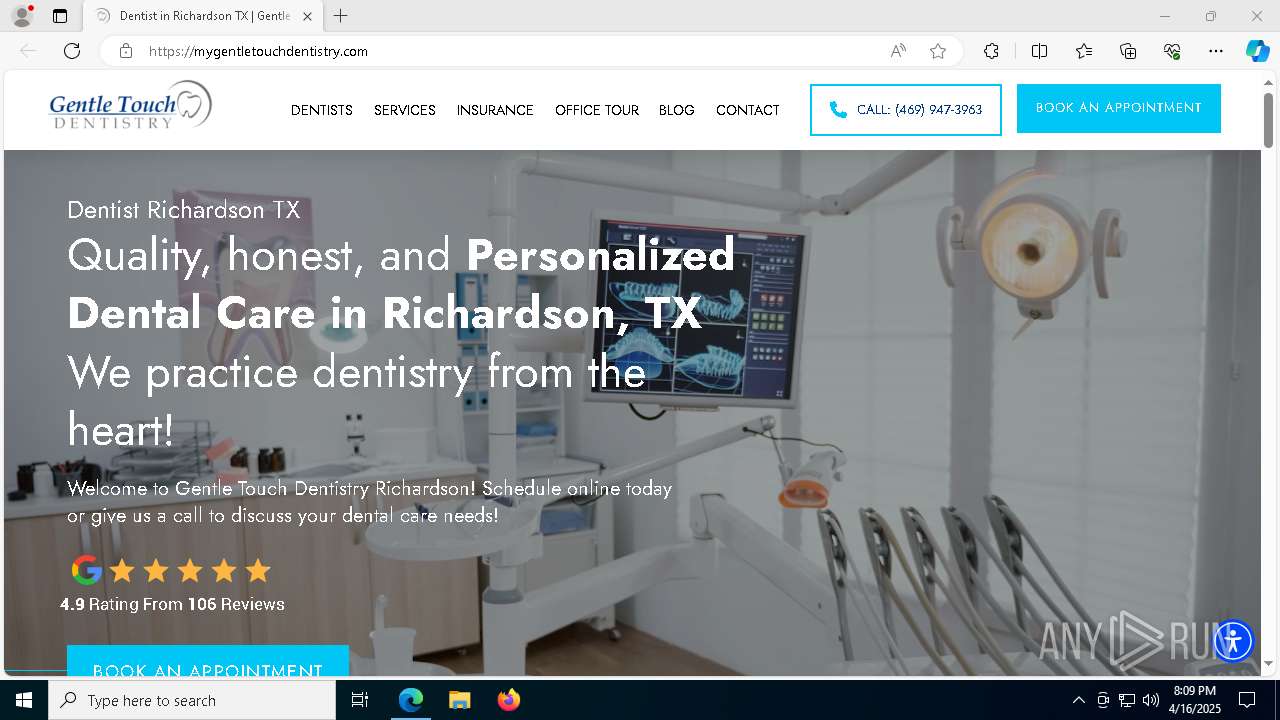The image size is (1280, 720).
Task: Click the Dentist Richardson TX heading
Action: point(184,210)
